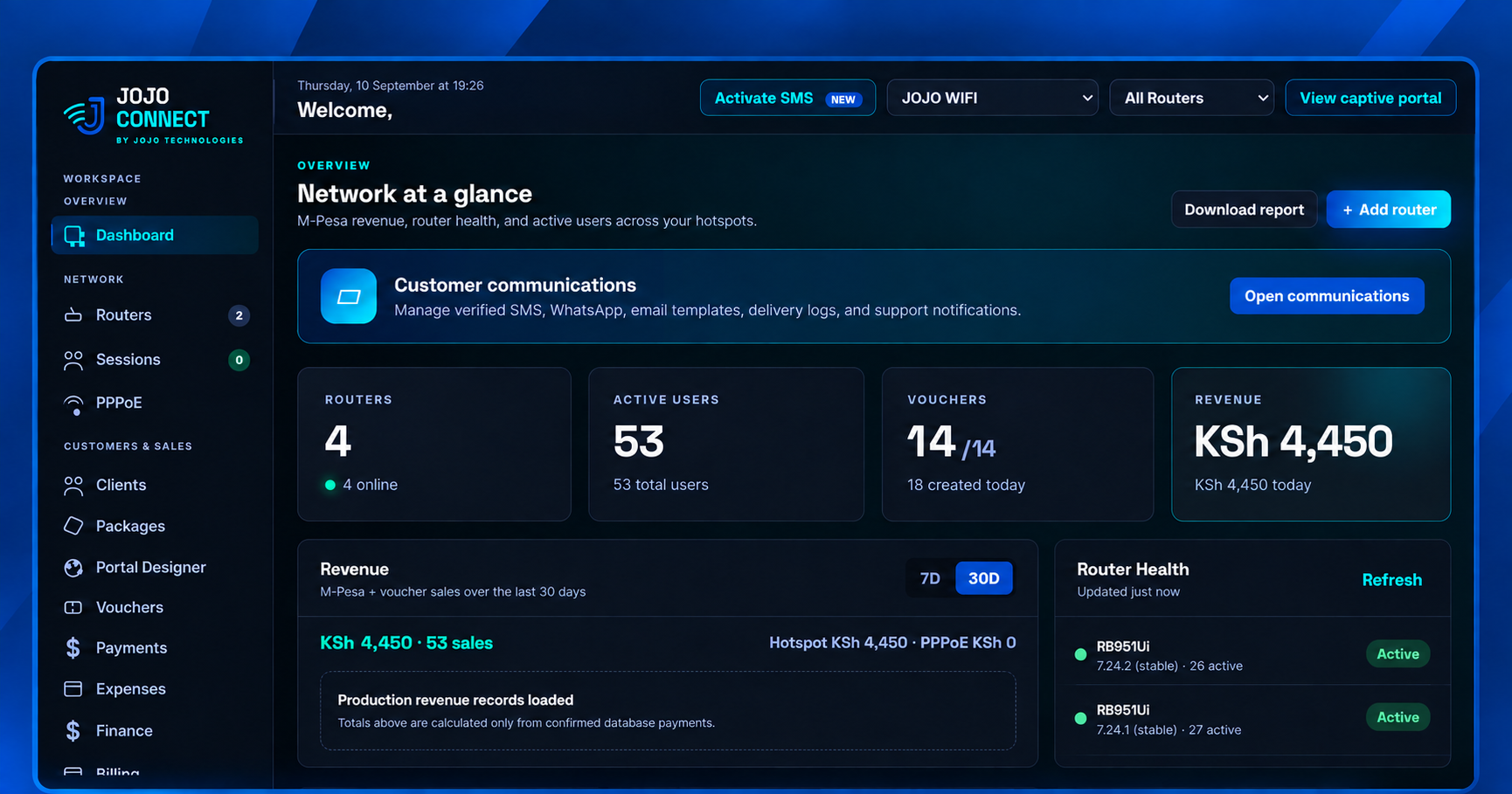Click the JOJO Connect logo icon
The width and height of the screenshot is (1512, 794).
click(85, 116)
